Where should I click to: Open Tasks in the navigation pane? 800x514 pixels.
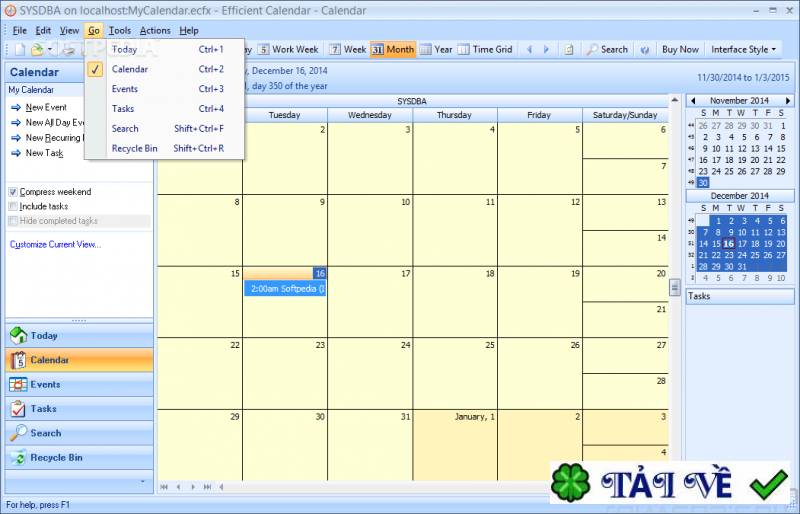pyautogui.click(x=79, y=409)
